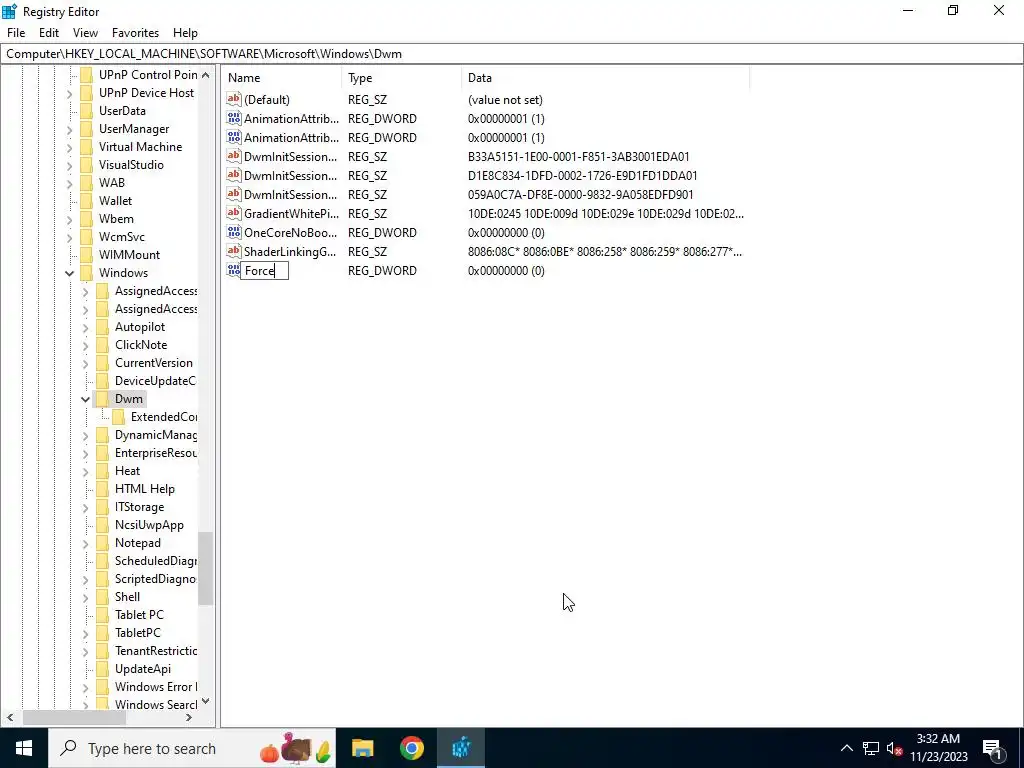Click the DWORD icon of the Force value
This screenshot has width=1024, height=768.
coord(233,270)
